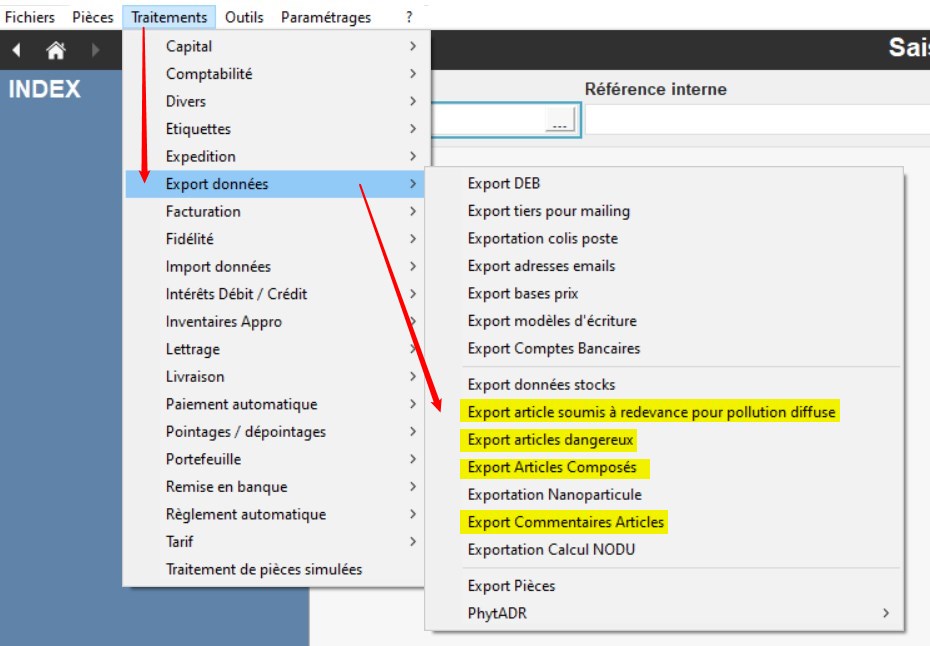This screenshot has width=930, height=646.
Task: Open the Outils menu
Action: click(244, 17)
